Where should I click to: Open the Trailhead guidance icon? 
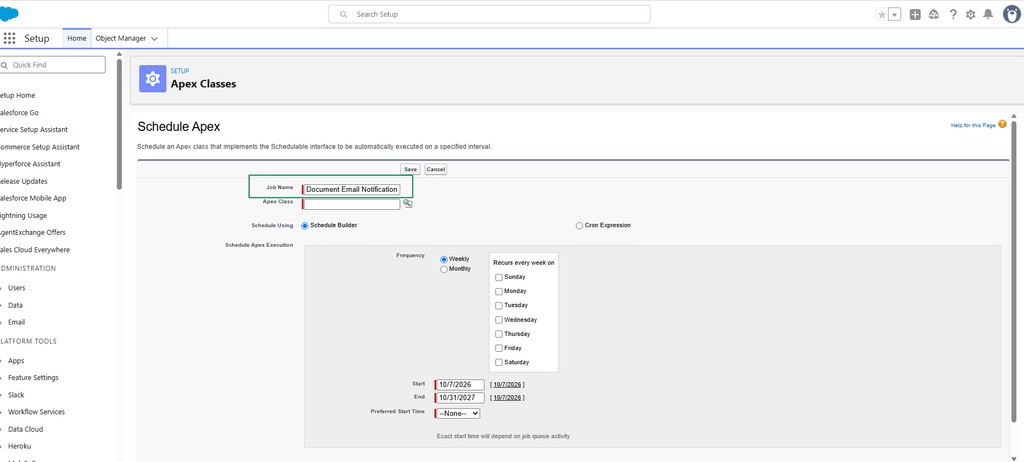[x=934, y=14]
